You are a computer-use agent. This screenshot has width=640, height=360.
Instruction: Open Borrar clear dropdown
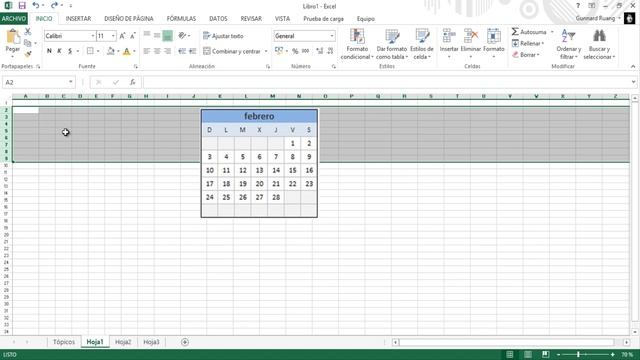(x=526, y=55)
